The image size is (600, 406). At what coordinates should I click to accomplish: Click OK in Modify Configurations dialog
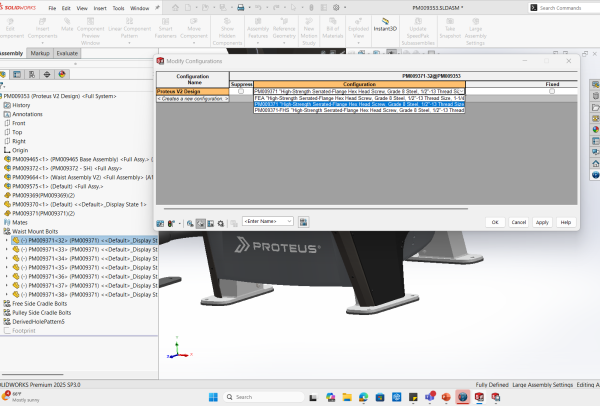click(x=495, y=222)
